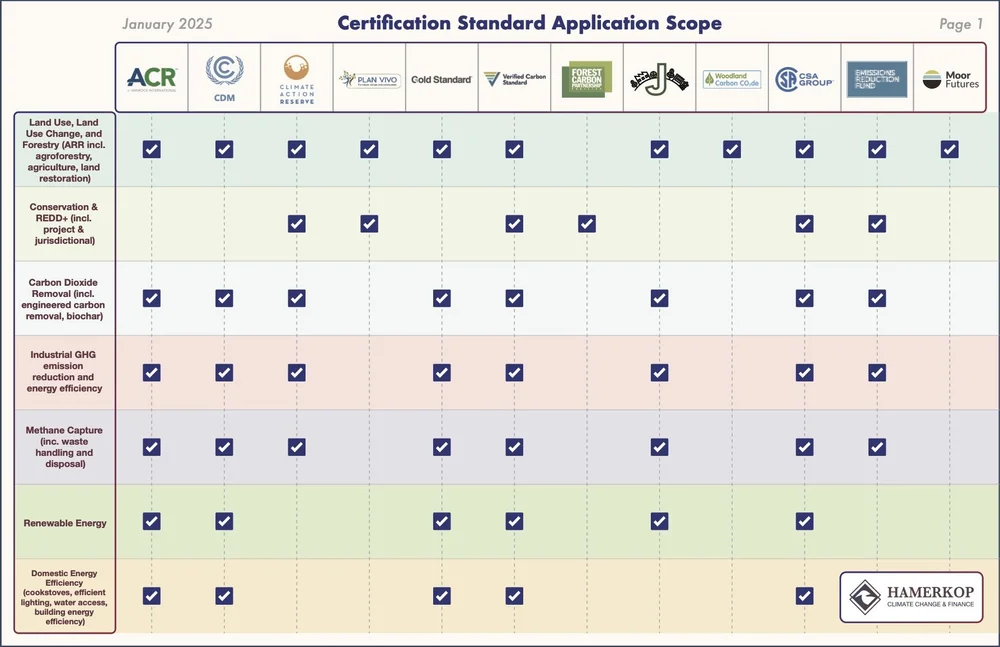Open the Hamerkop Climate Change & Finance logo
The height and width of the screenshot is (647, 1000).
(911, 597)
